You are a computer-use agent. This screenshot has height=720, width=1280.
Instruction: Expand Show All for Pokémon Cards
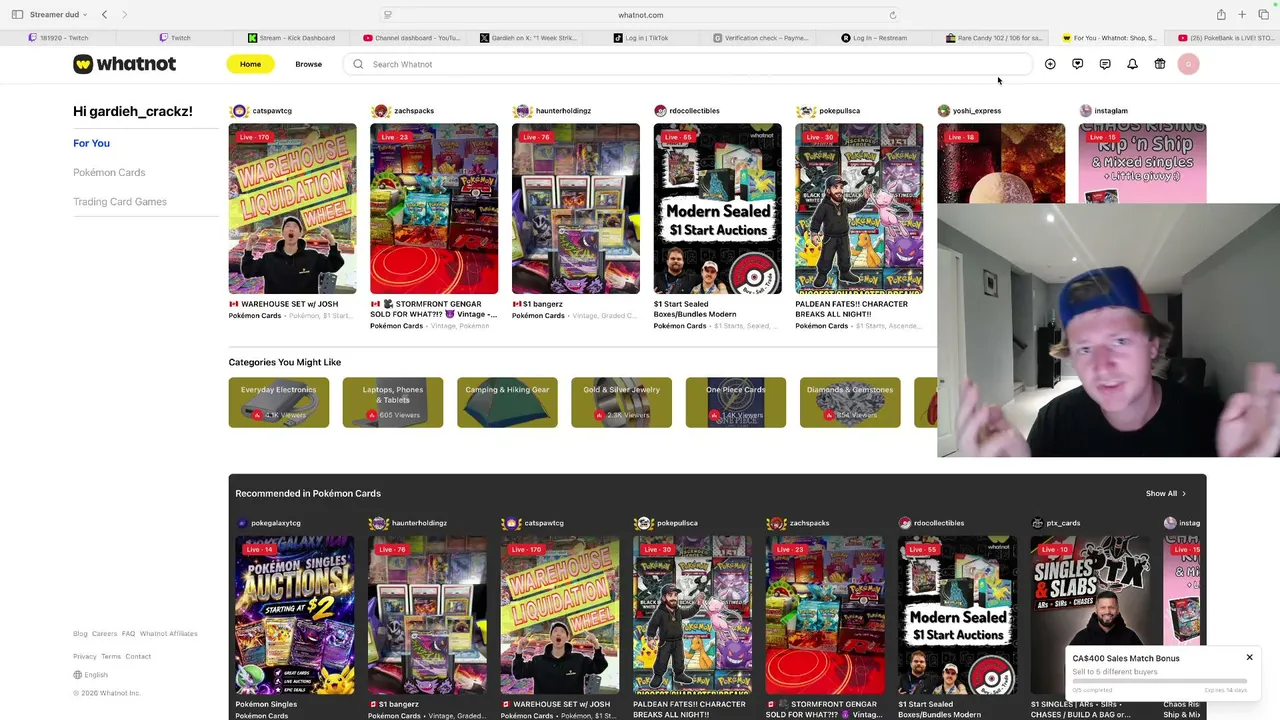pos(1166,493)
